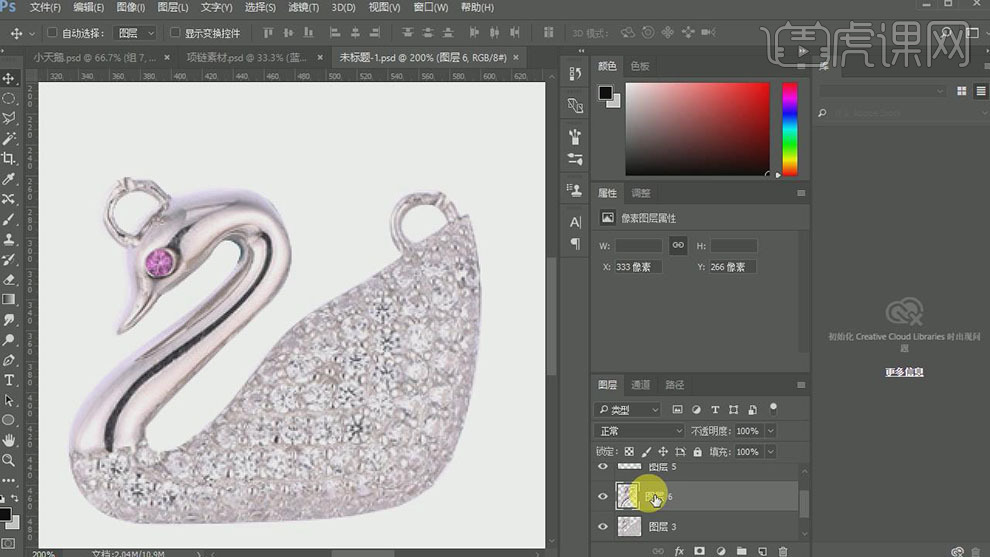Image resolution: width=990 pixels, height=557 pixels.
Task: Select the Eraser tool
Action: 9,279
